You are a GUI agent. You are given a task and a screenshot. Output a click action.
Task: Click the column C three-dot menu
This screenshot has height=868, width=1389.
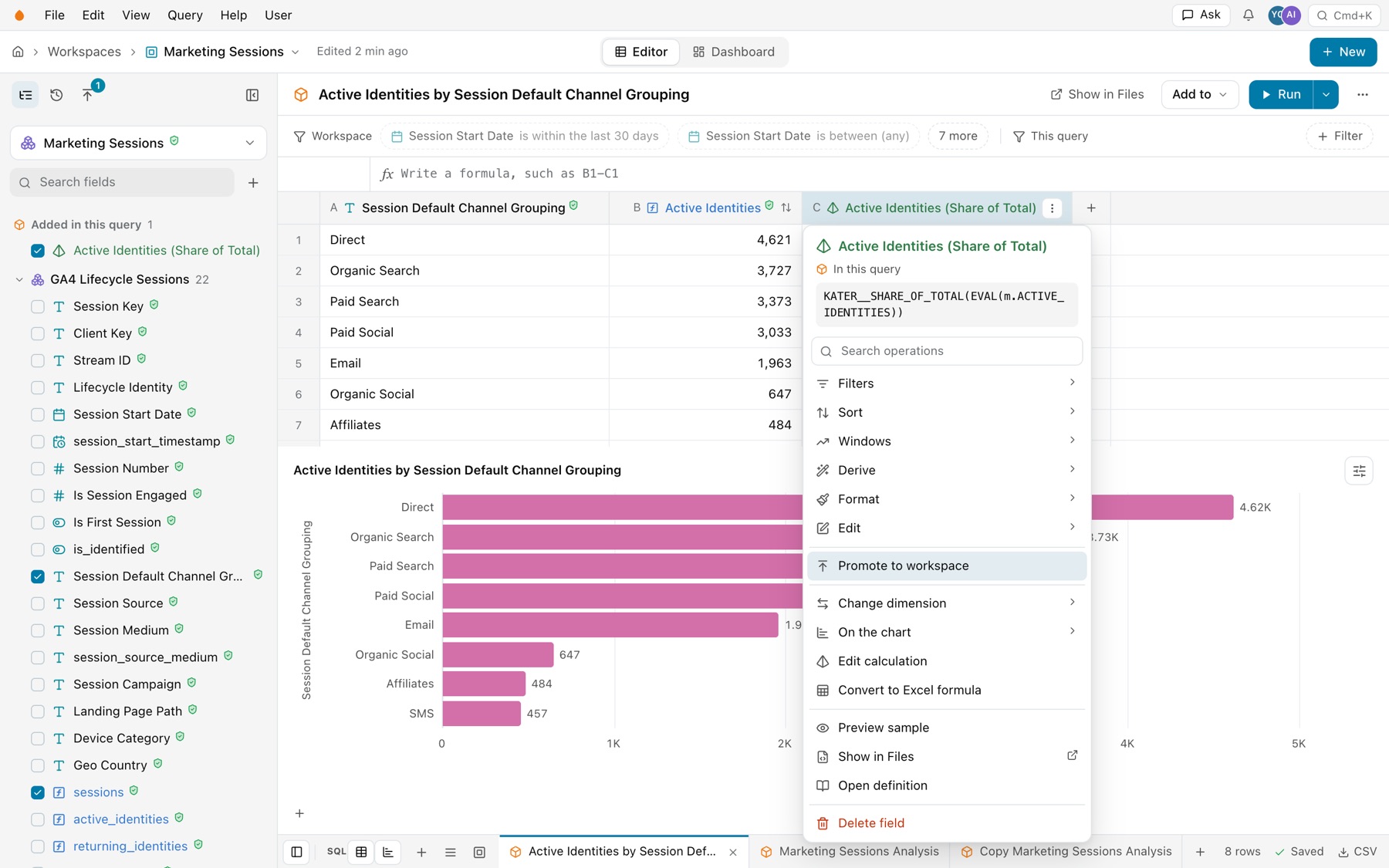point(1052,208)
